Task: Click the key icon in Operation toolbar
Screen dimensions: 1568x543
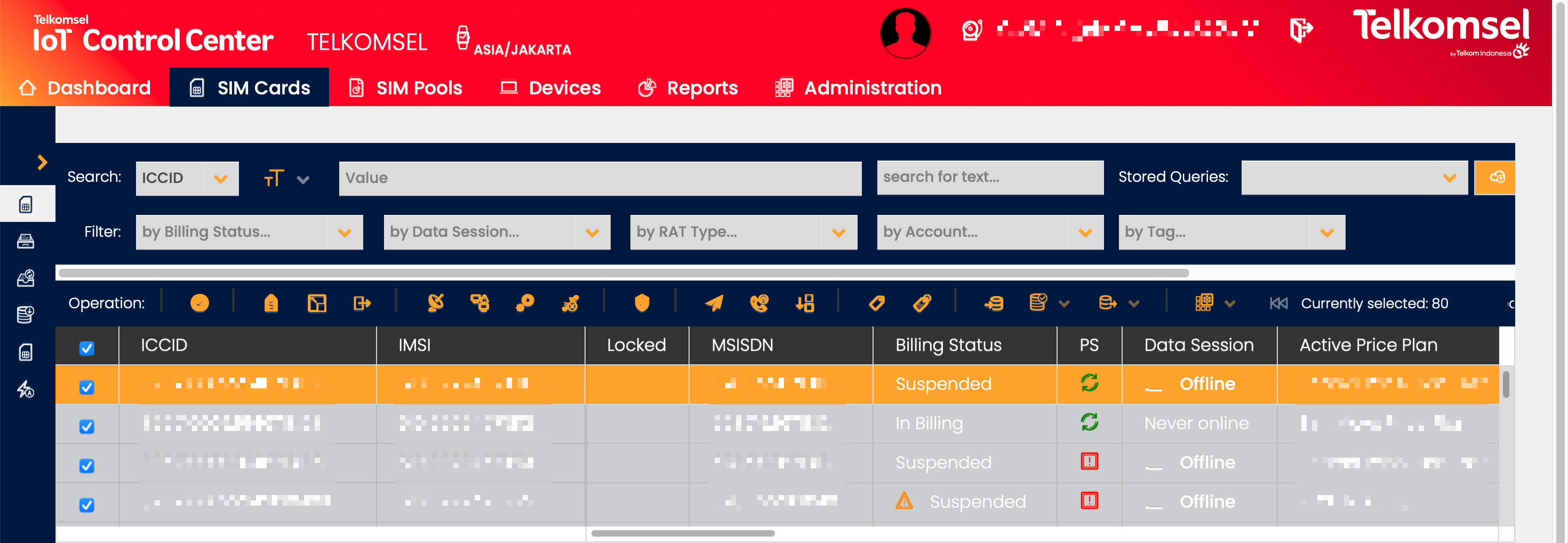Action: click(x=525, y=302)
